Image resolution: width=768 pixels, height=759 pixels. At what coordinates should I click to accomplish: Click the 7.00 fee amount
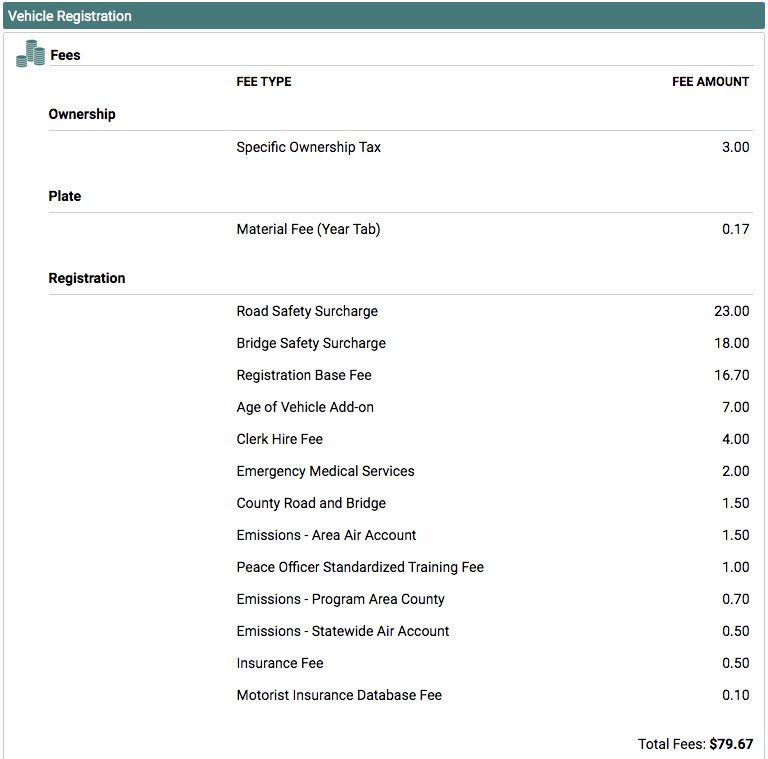pyautogui.click(x=735, y=407)
